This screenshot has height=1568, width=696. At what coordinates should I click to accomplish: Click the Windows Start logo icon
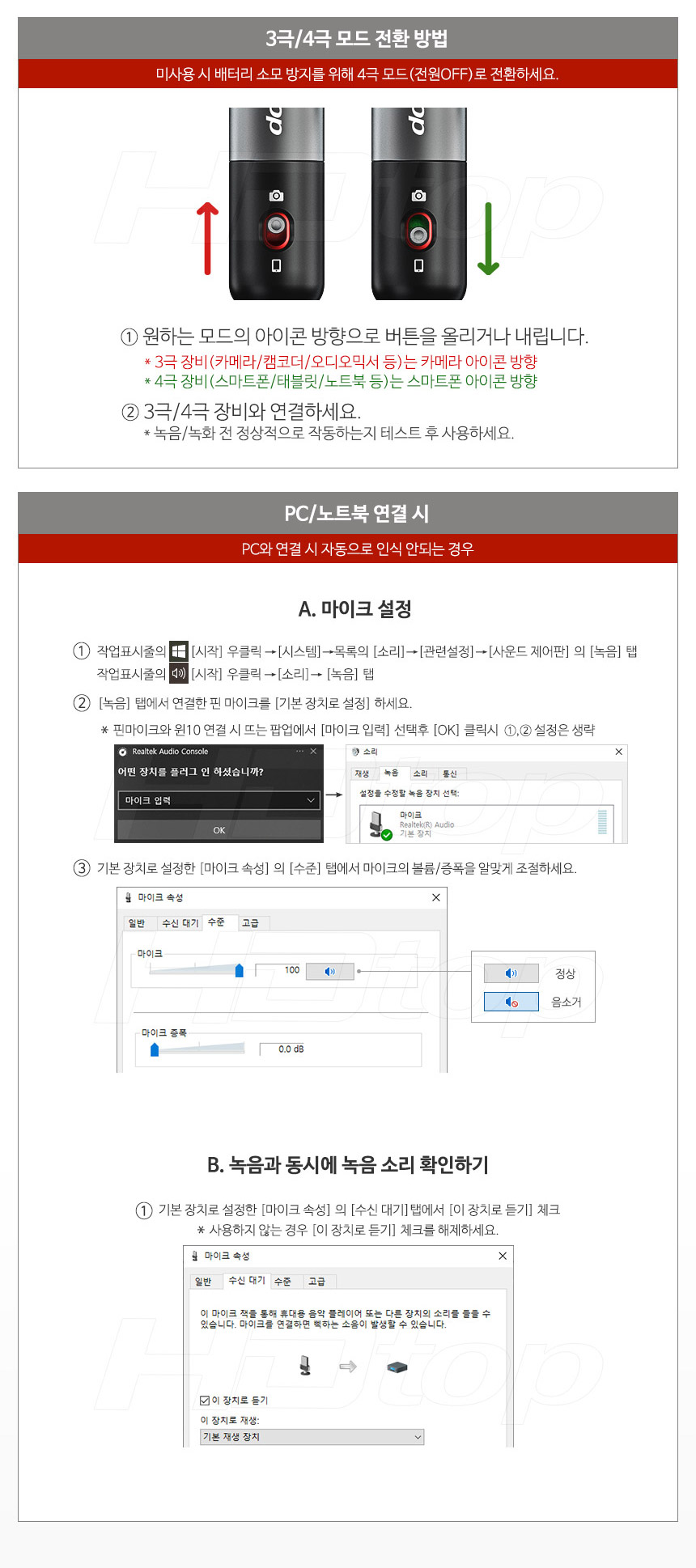click(179, 651)
